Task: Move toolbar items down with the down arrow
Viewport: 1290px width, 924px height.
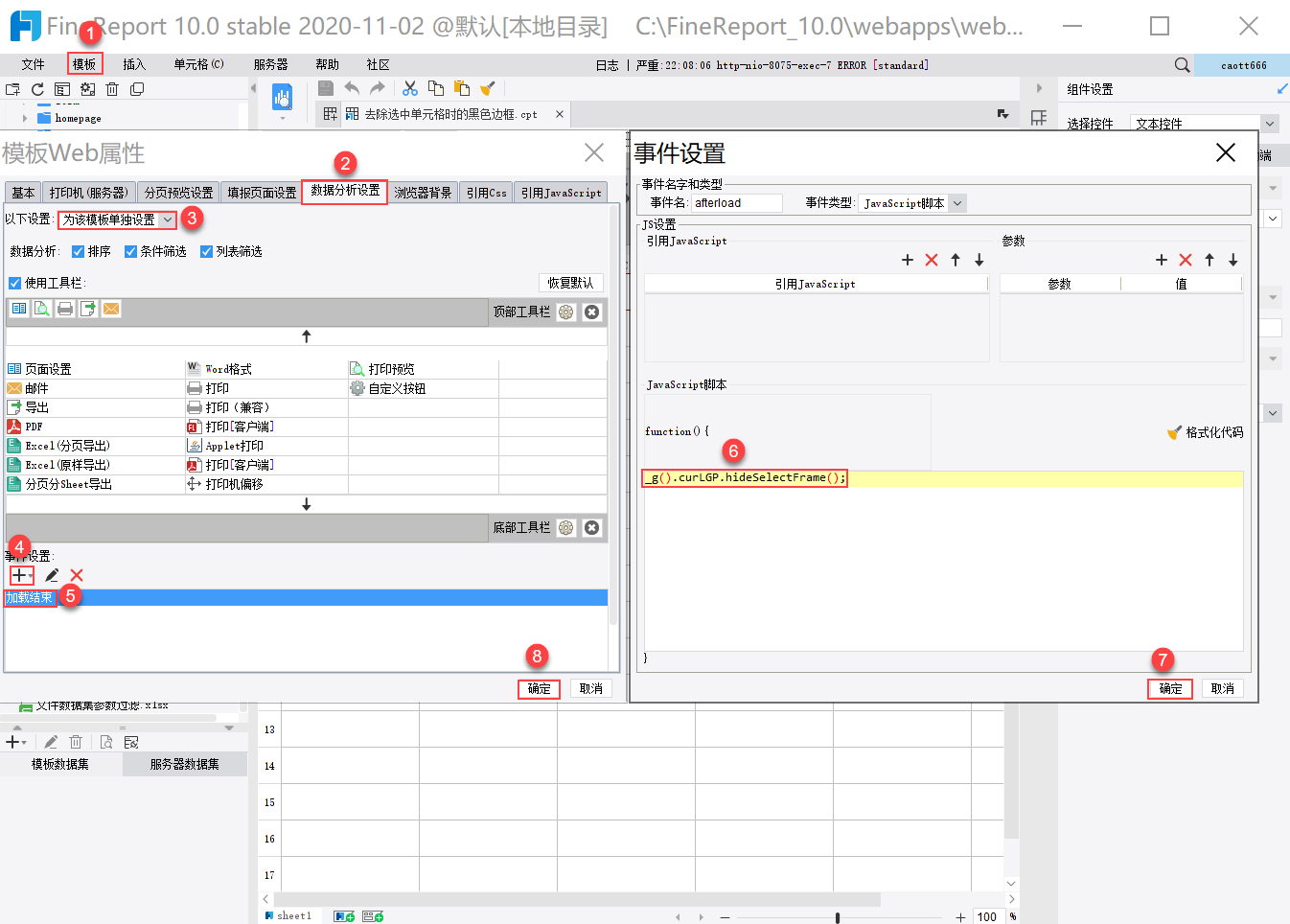Action: [307, 504]
